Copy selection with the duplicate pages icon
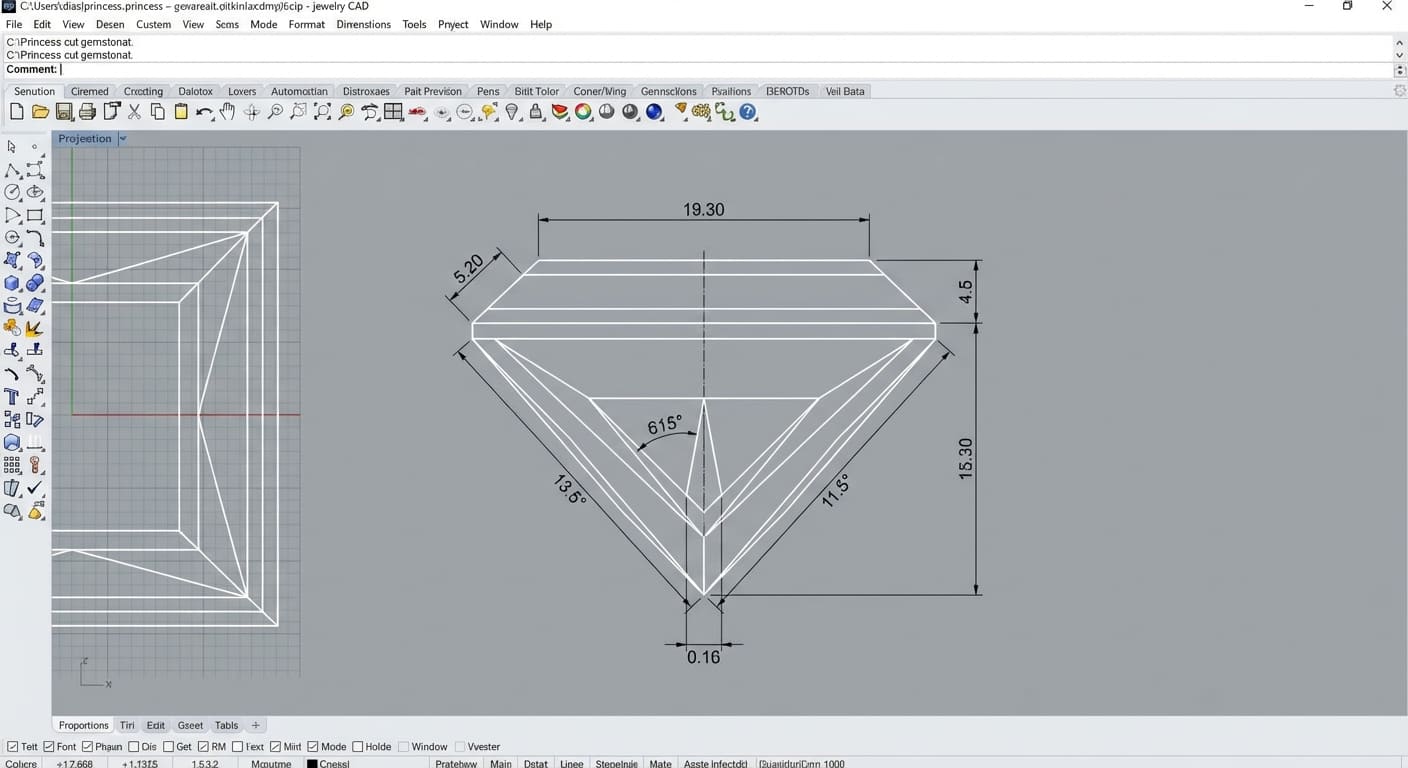The image size is (1408, 768). [x=157, y=112]
